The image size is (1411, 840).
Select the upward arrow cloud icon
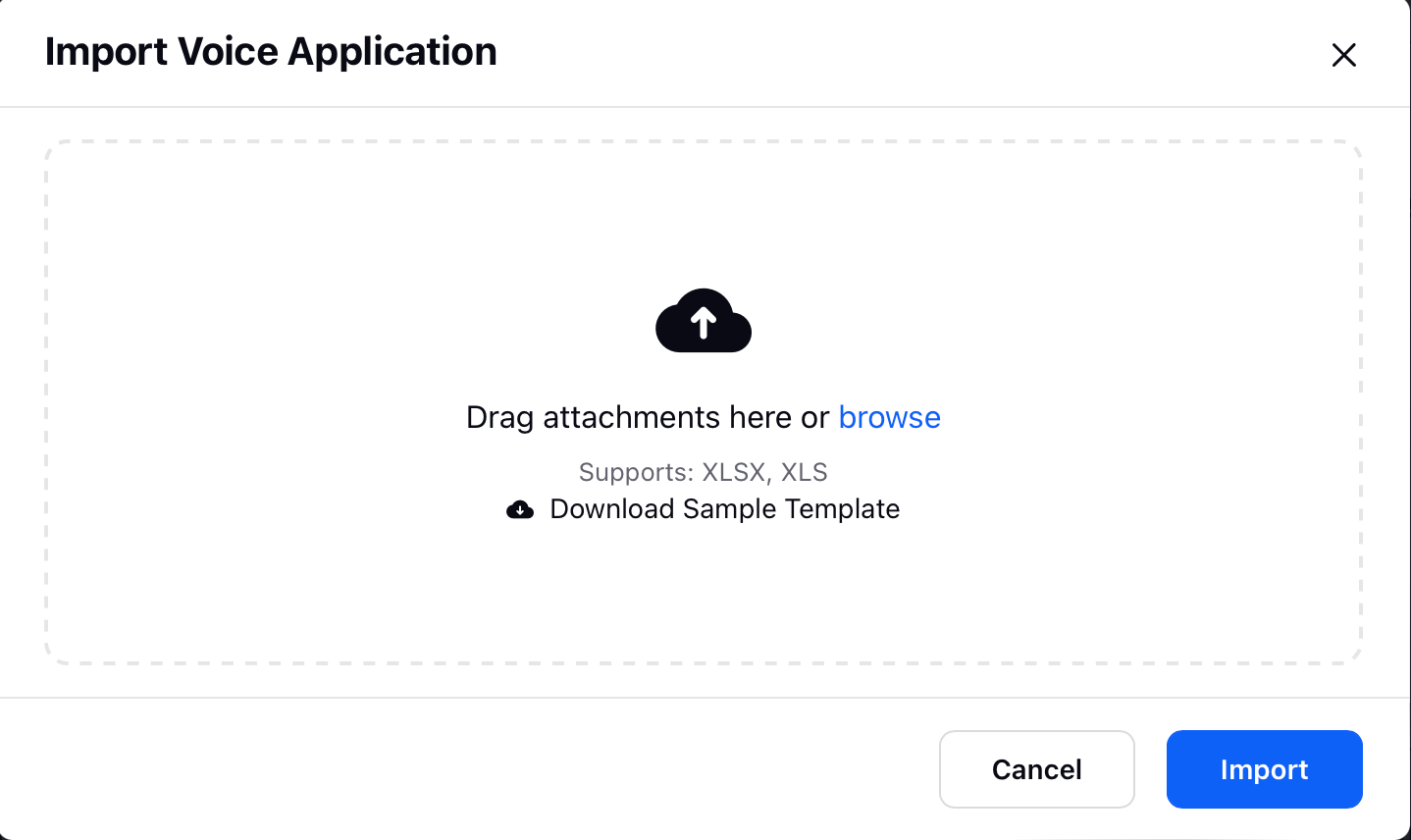pos(704,321)
